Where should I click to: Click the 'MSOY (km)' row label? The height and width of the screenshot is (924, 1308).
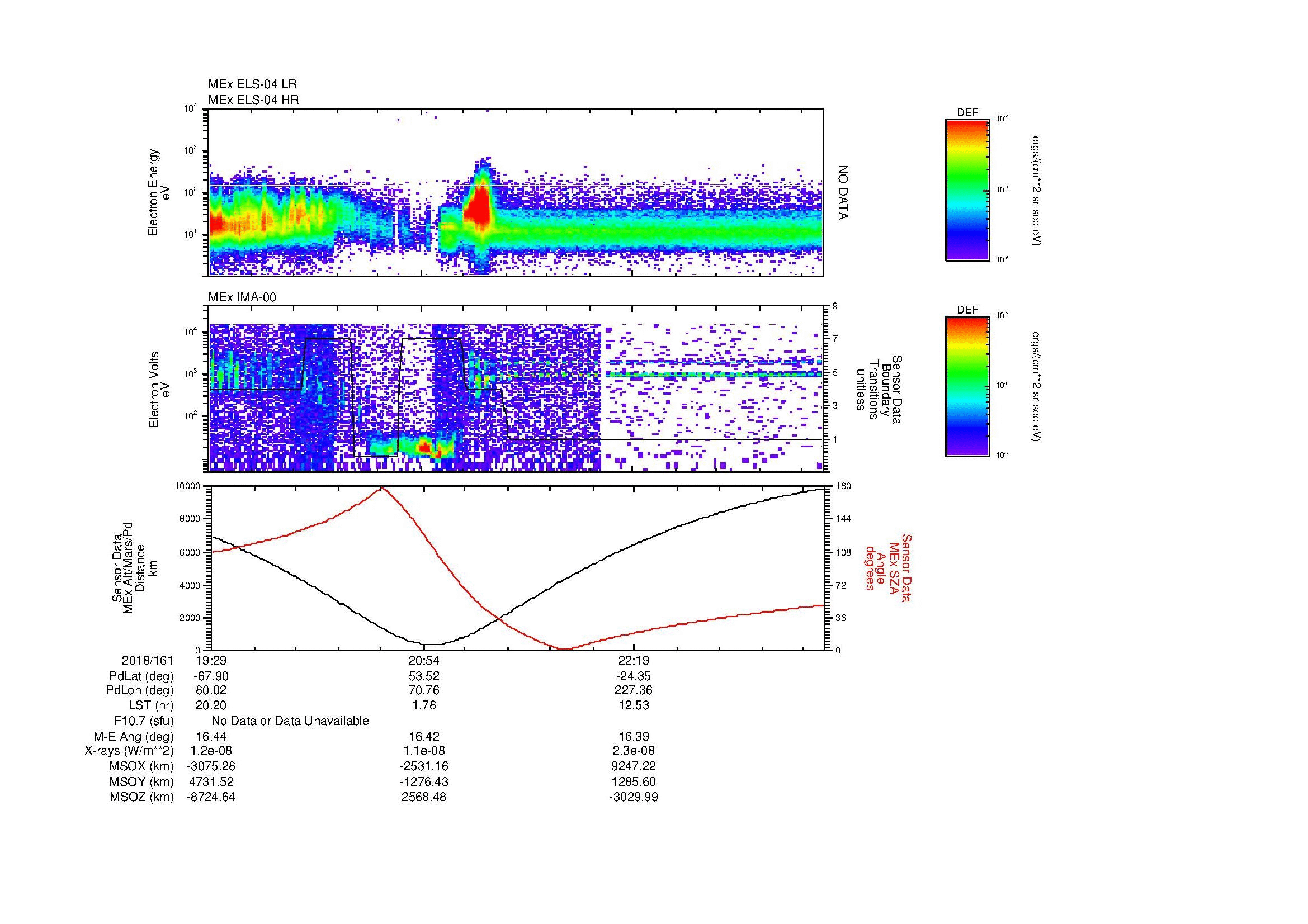[142, 782]
